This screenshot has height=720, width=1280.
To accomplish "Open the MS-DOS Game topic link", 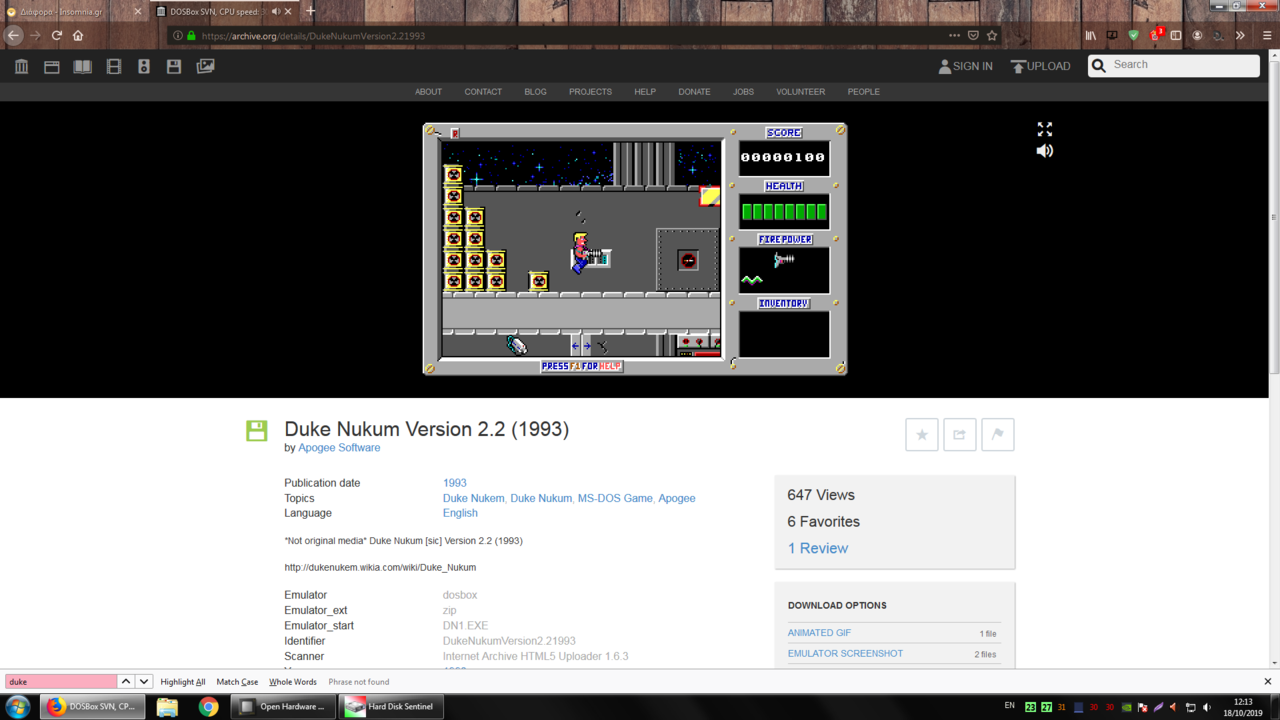I will click(x=615, y=498).
